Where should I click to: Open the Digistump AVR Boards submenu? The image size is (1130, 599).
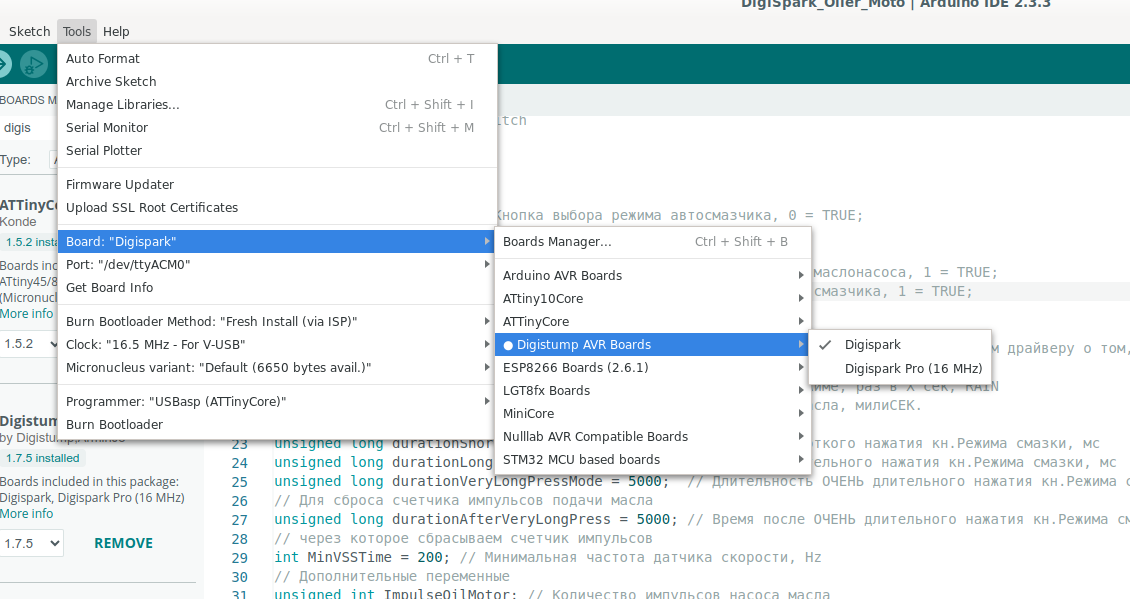tap(653, 345)
